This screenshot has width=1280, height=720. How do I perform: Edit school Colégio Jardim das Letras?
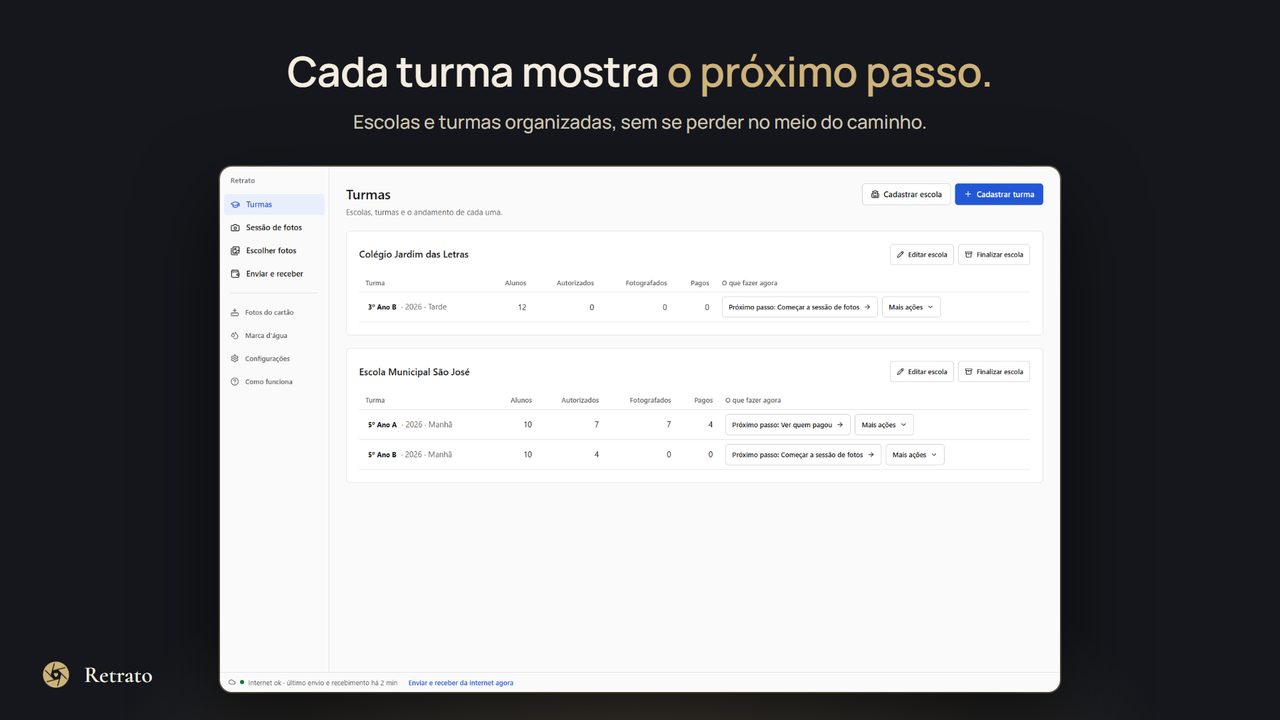click(x=922, y=254)
